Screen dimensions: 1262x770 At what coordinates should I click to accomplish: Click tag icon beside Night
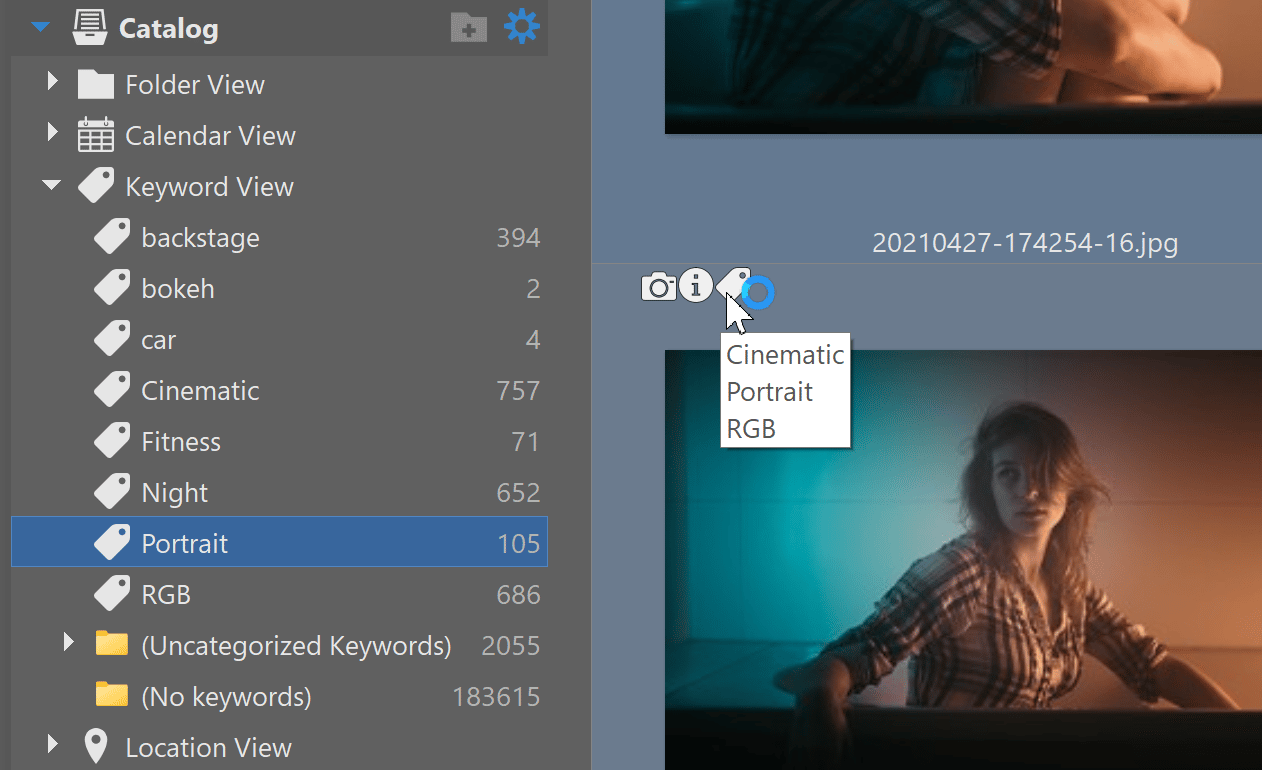(x=112, y=491)
